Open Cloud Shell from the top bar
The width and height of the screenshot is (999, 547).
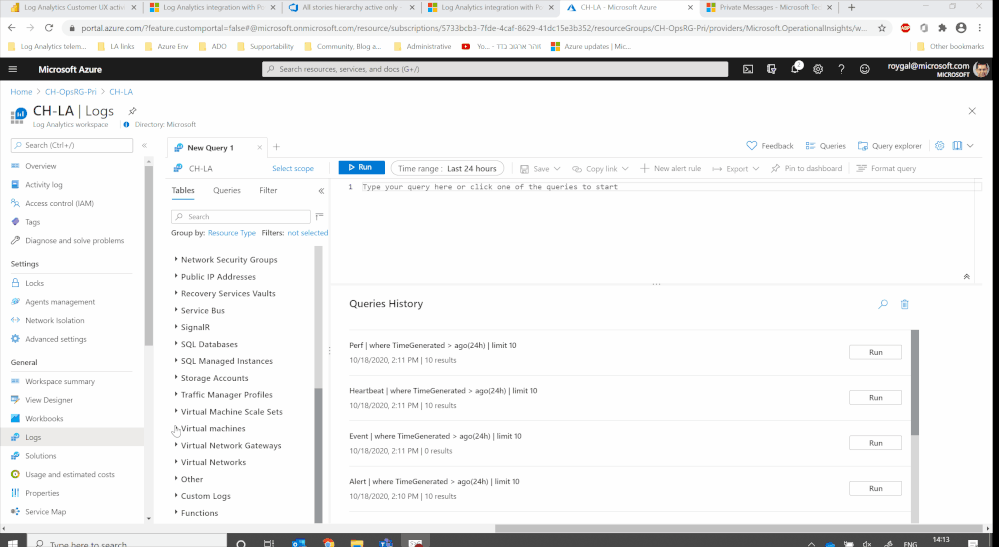tap(748, 69)
